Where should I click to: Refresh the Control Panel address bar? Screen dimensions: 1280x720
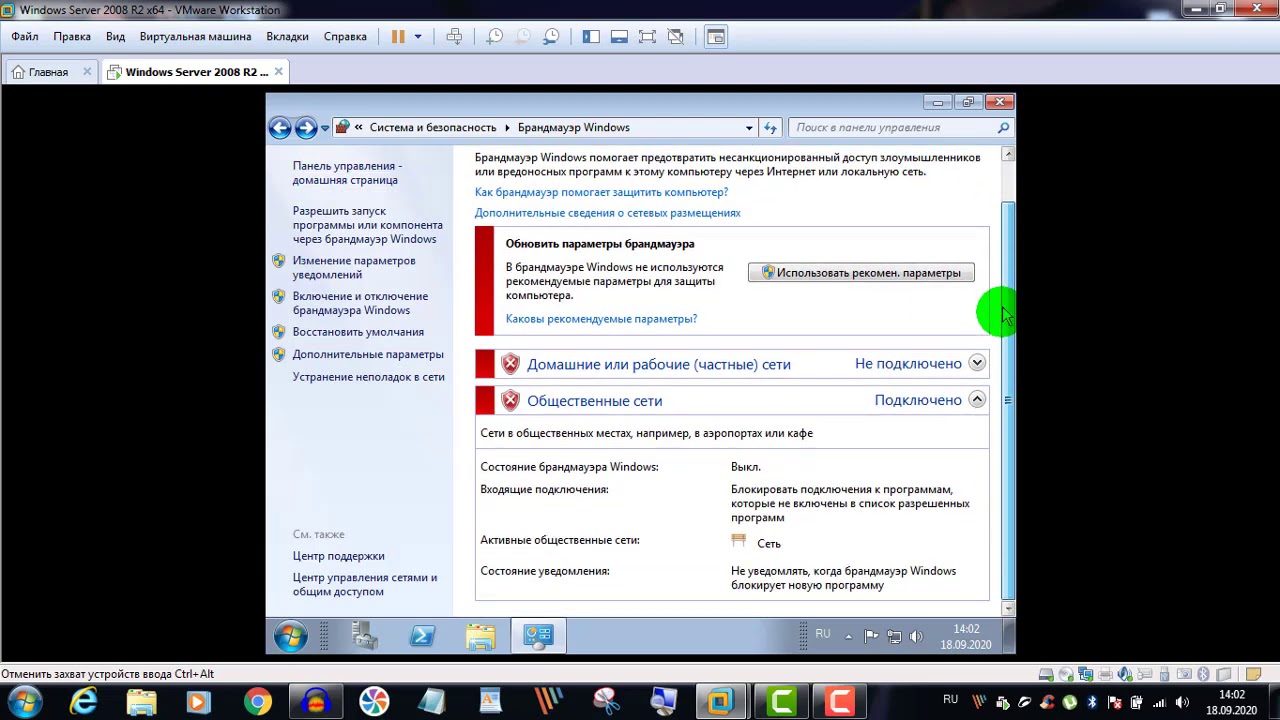point(770,128)
